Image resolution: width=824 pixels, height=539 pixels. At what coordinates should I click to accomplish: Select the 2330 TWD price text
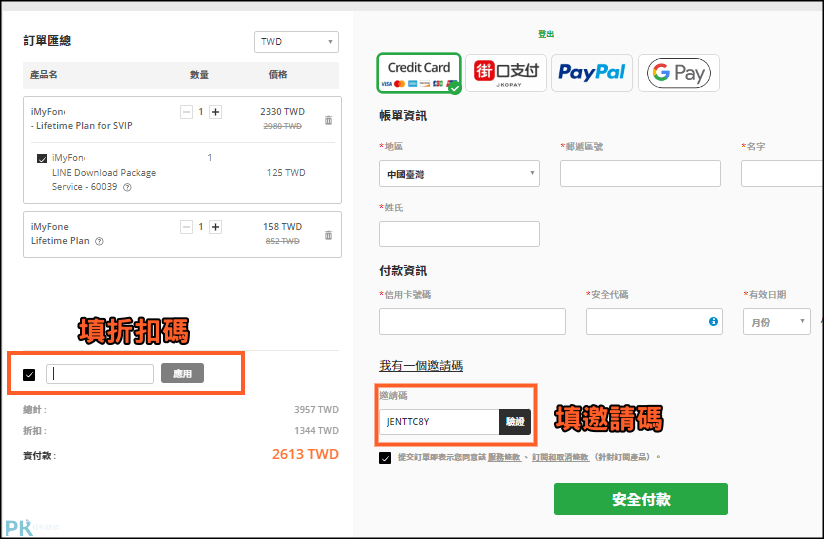pyautogui.click(x=282, y=112)
